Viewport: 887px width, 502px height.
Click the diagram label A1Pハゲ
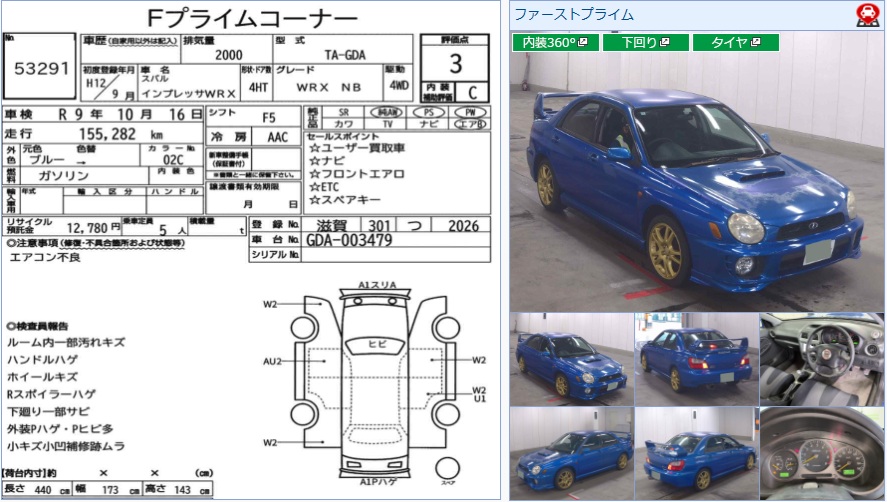click(x=378, y=482)
